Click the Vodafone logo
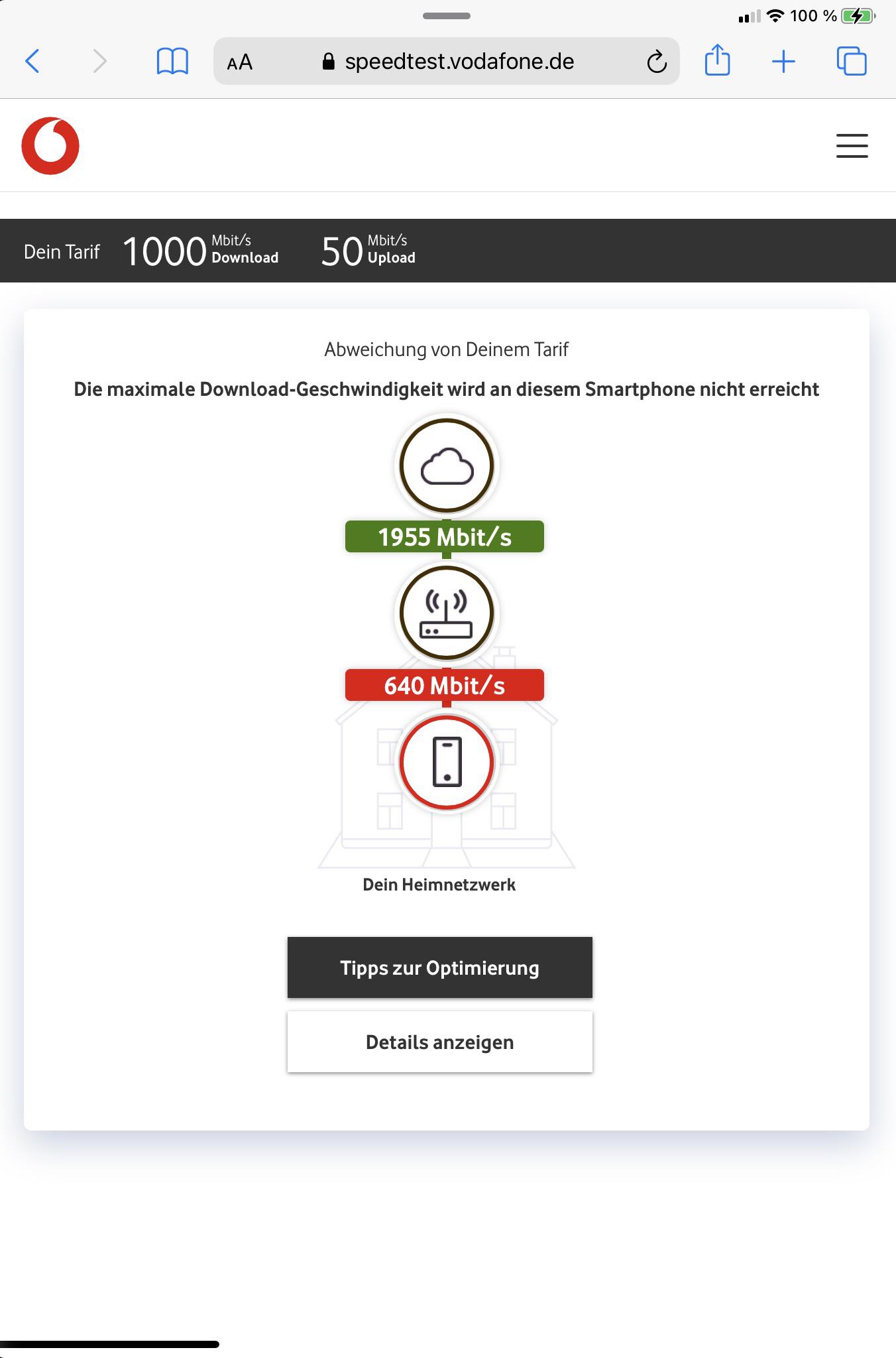 [50, 145]
